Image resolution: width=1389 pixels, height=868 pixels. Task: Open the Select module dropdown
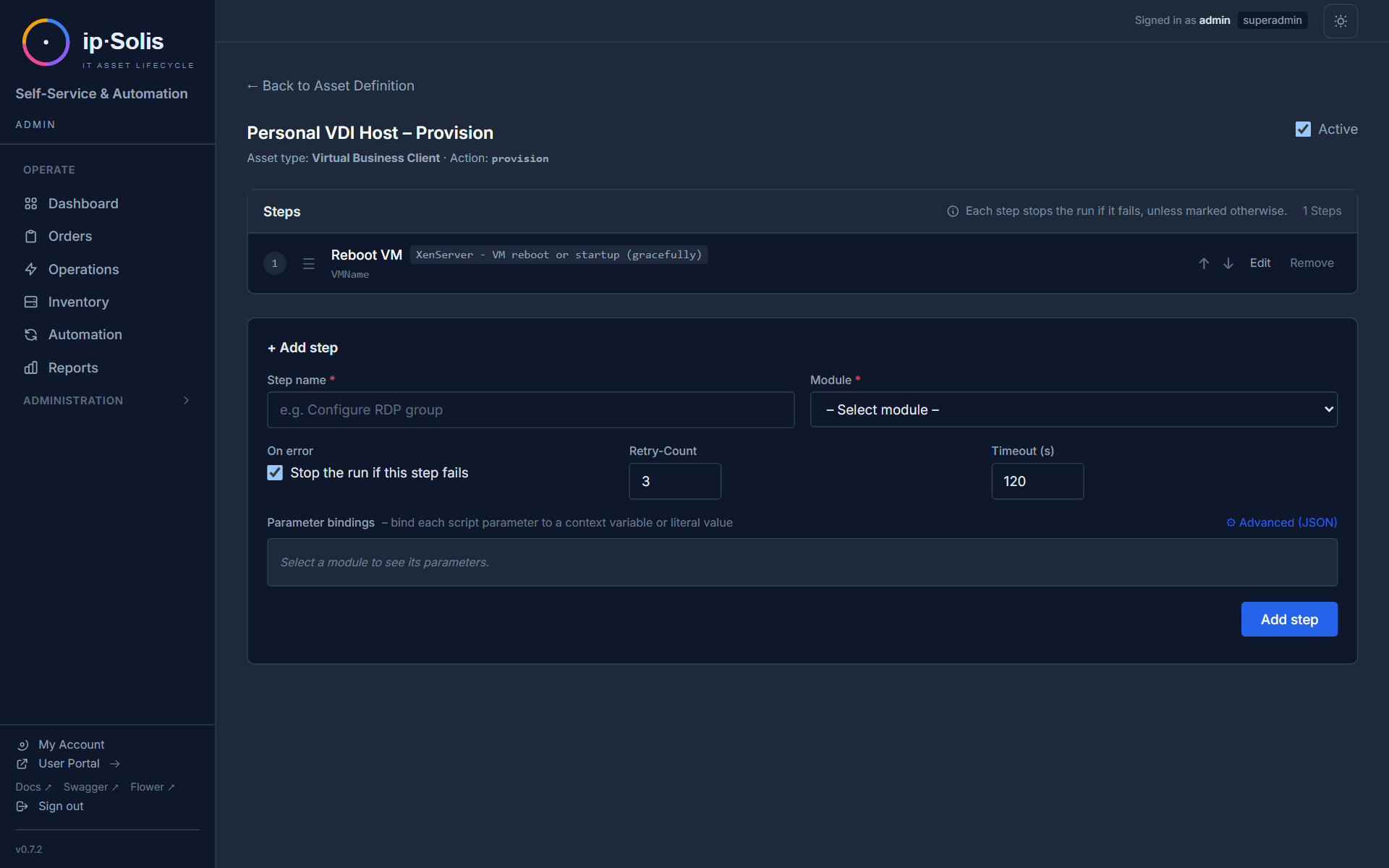pos(1074,409)
